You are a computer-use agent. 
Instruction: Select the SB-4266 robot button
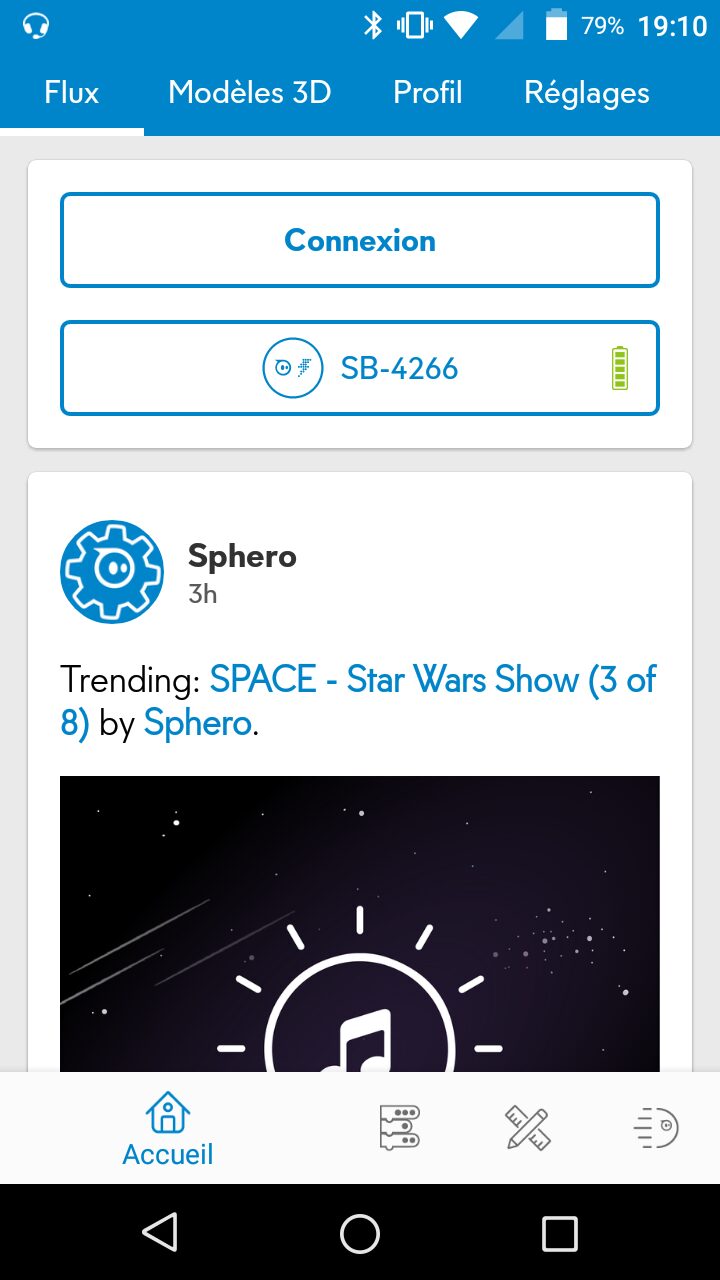click(x=400, y=368)
